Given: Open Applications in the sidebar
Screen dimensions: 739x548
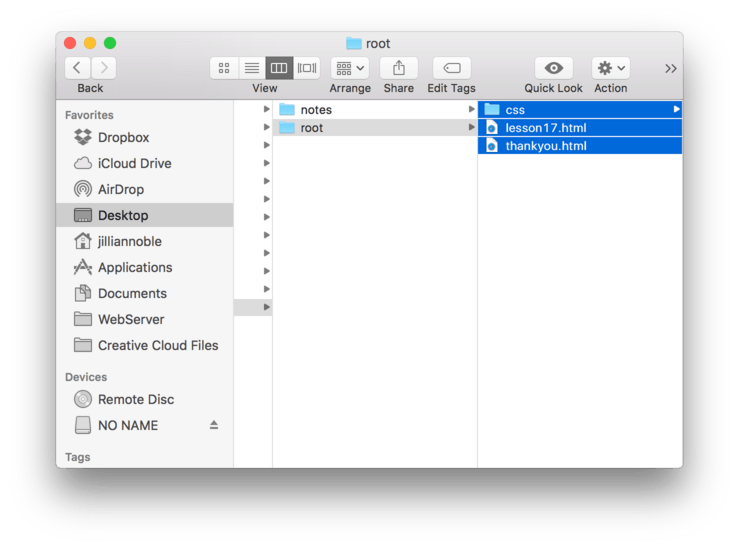Looking at the screenshot, I should coord(145,267).
